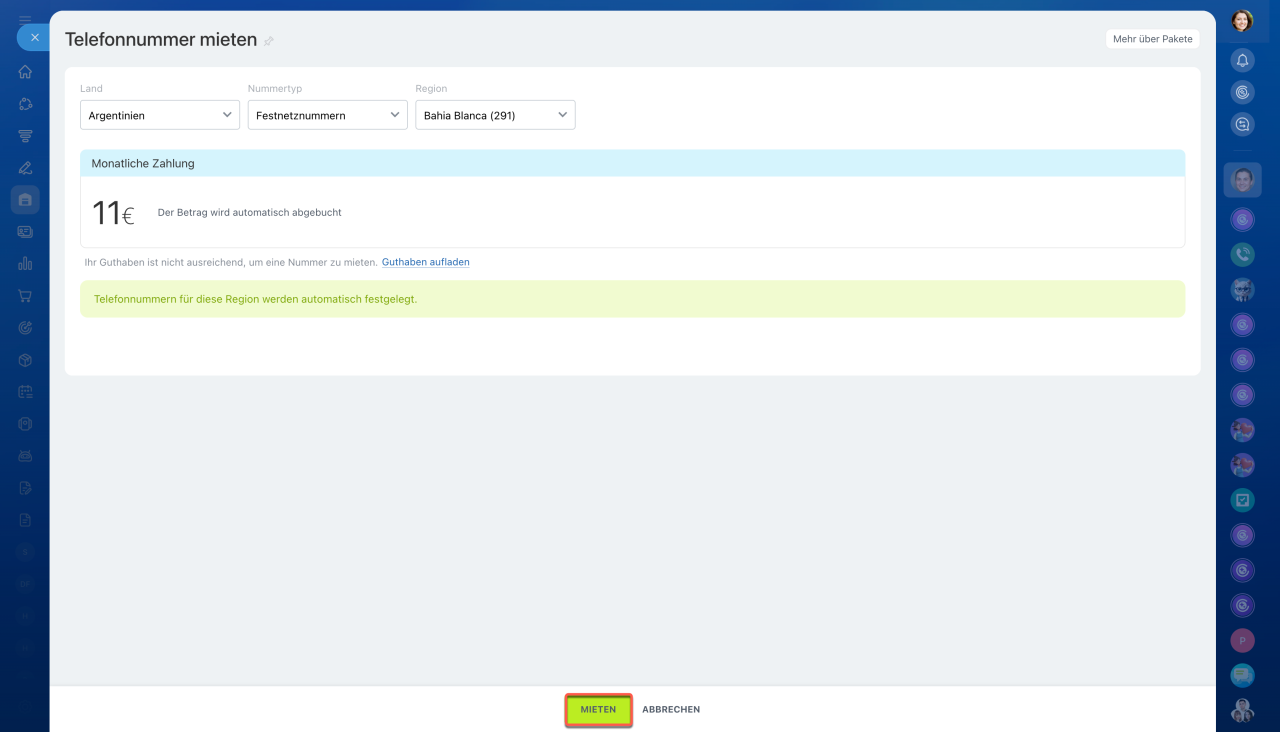Open the Region dropdown with Bahia Blanca
The image size is (1280, 732).
(495, 115)
